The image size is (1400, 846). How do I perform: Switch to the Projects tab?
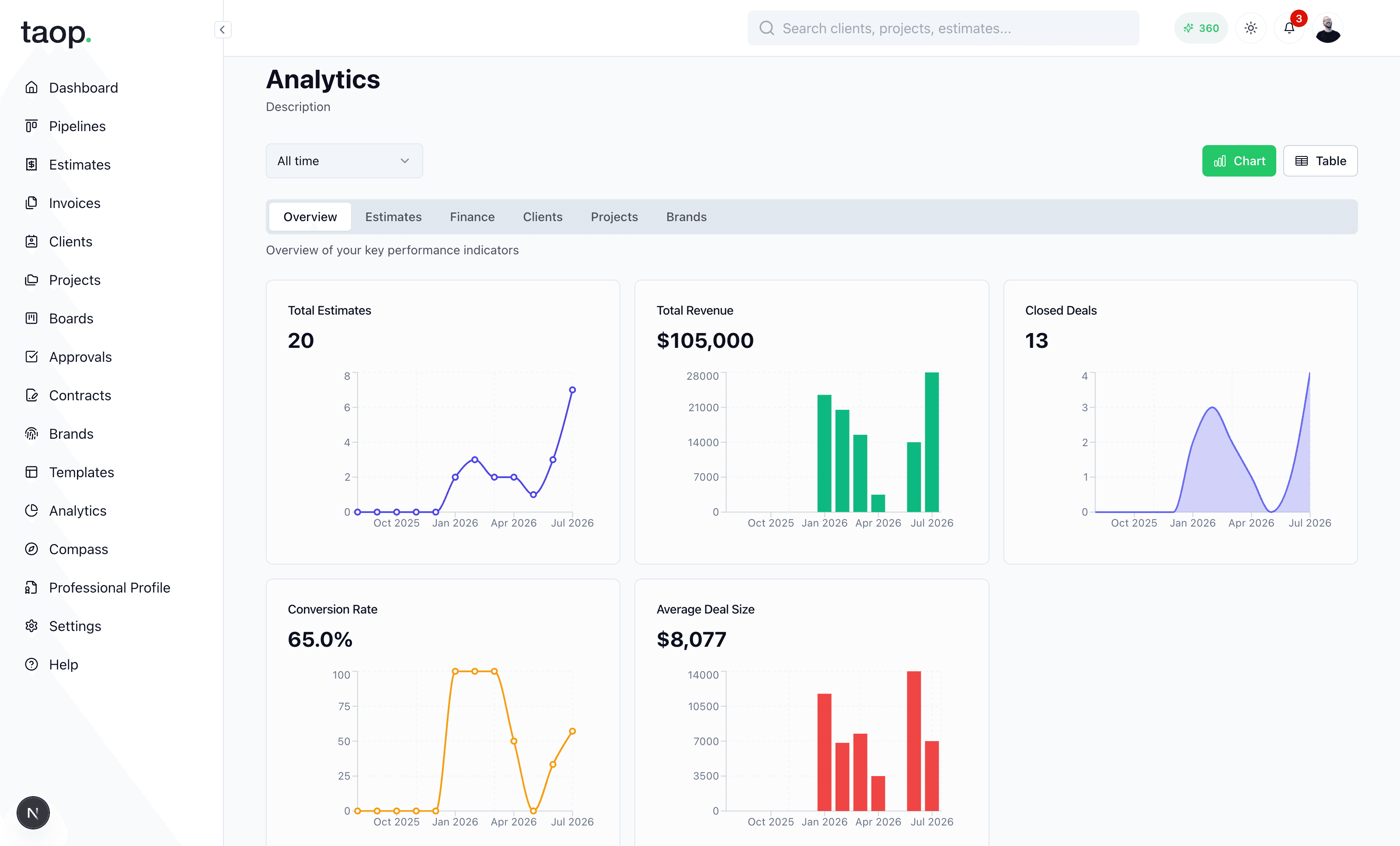pyautogui.click(x=614, y=217)
